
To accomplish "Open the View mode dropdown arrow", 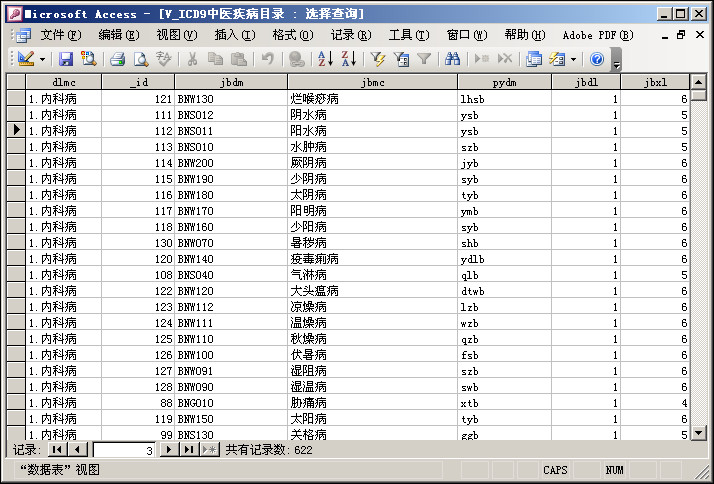I will click(x=42, y=59).
